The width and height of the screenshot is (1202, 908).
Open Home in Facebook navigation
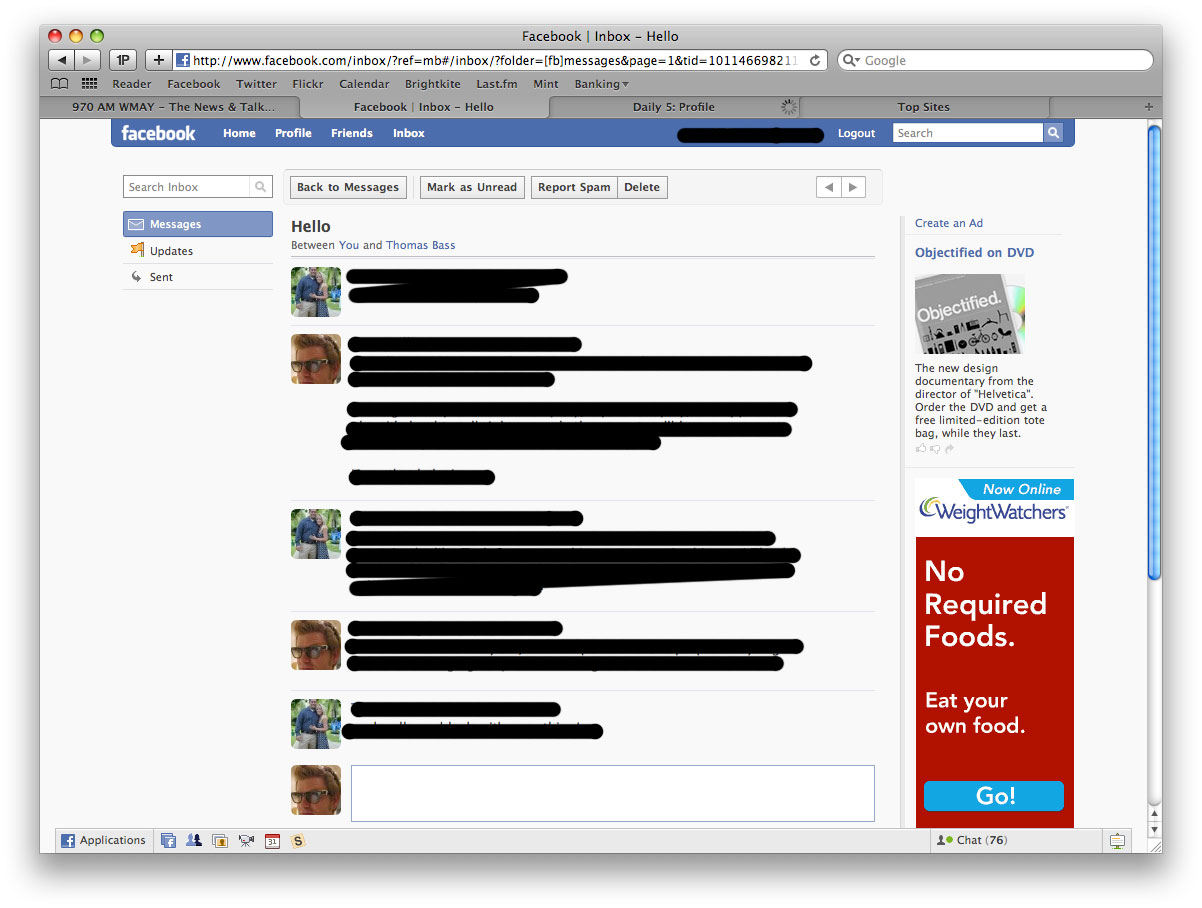[239, 133]
